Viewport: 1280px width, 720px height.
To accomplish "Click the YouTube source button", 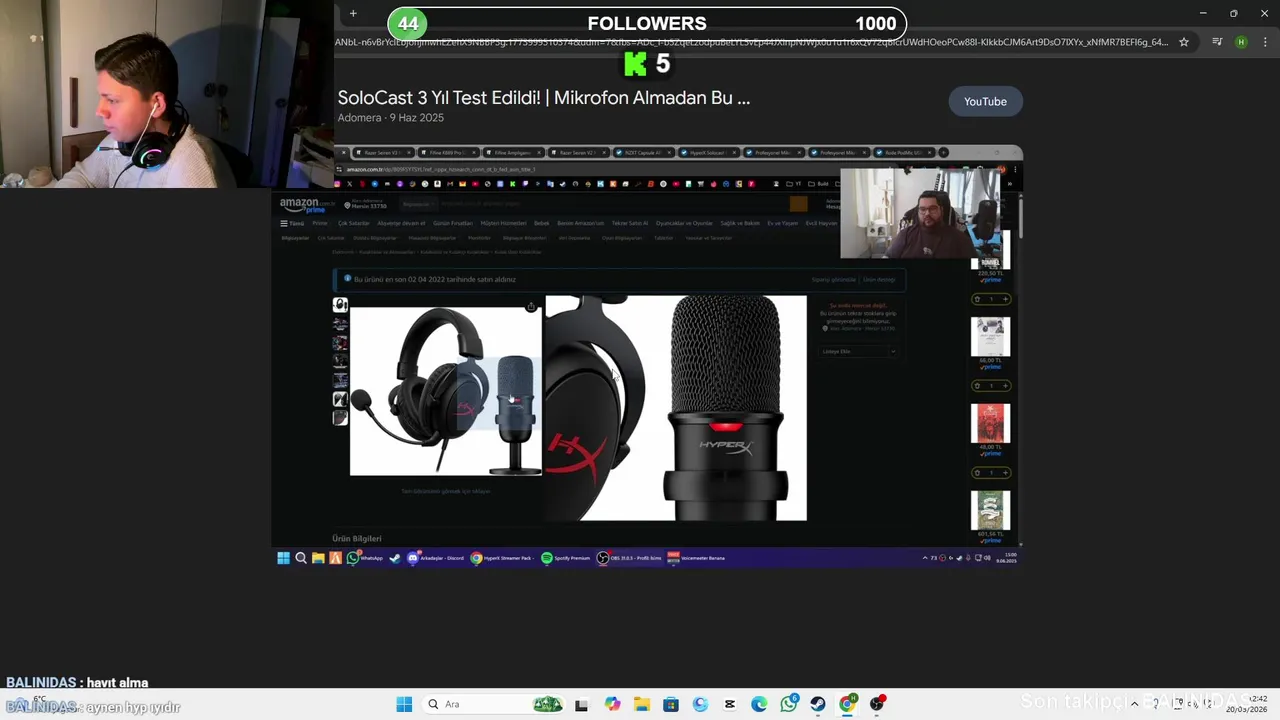I will tap(985, 101).
